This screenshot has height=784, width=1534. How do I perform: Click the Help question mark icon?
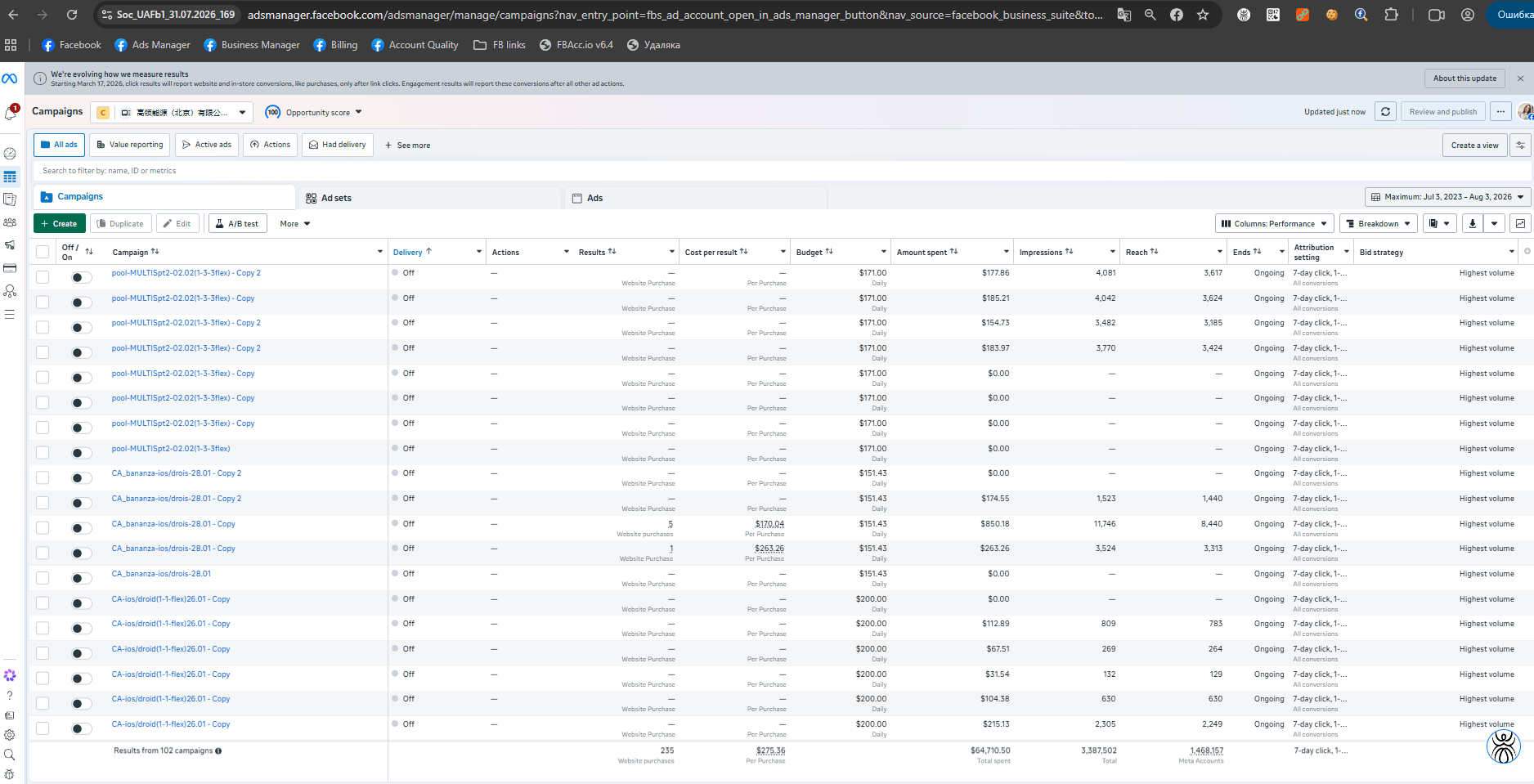click(x=10, y=696)
